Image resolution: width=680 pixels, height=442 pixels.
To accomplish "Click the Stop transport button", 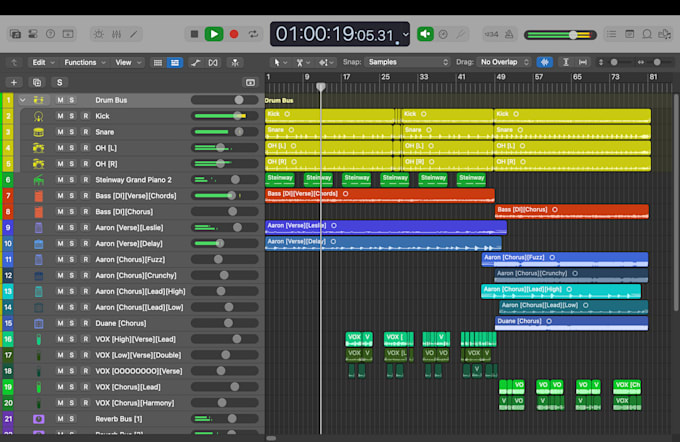I will point(194,34).
